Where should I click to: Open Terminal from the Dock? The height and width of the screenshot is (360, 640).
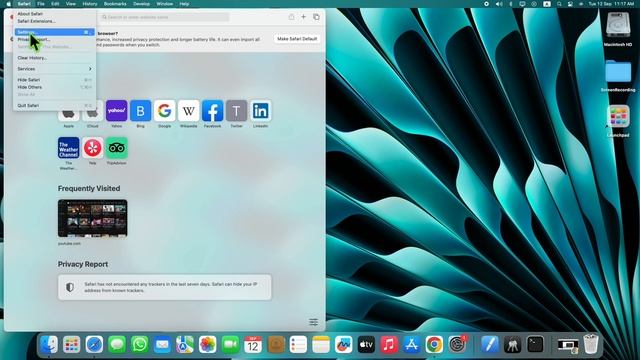point(535,345)
